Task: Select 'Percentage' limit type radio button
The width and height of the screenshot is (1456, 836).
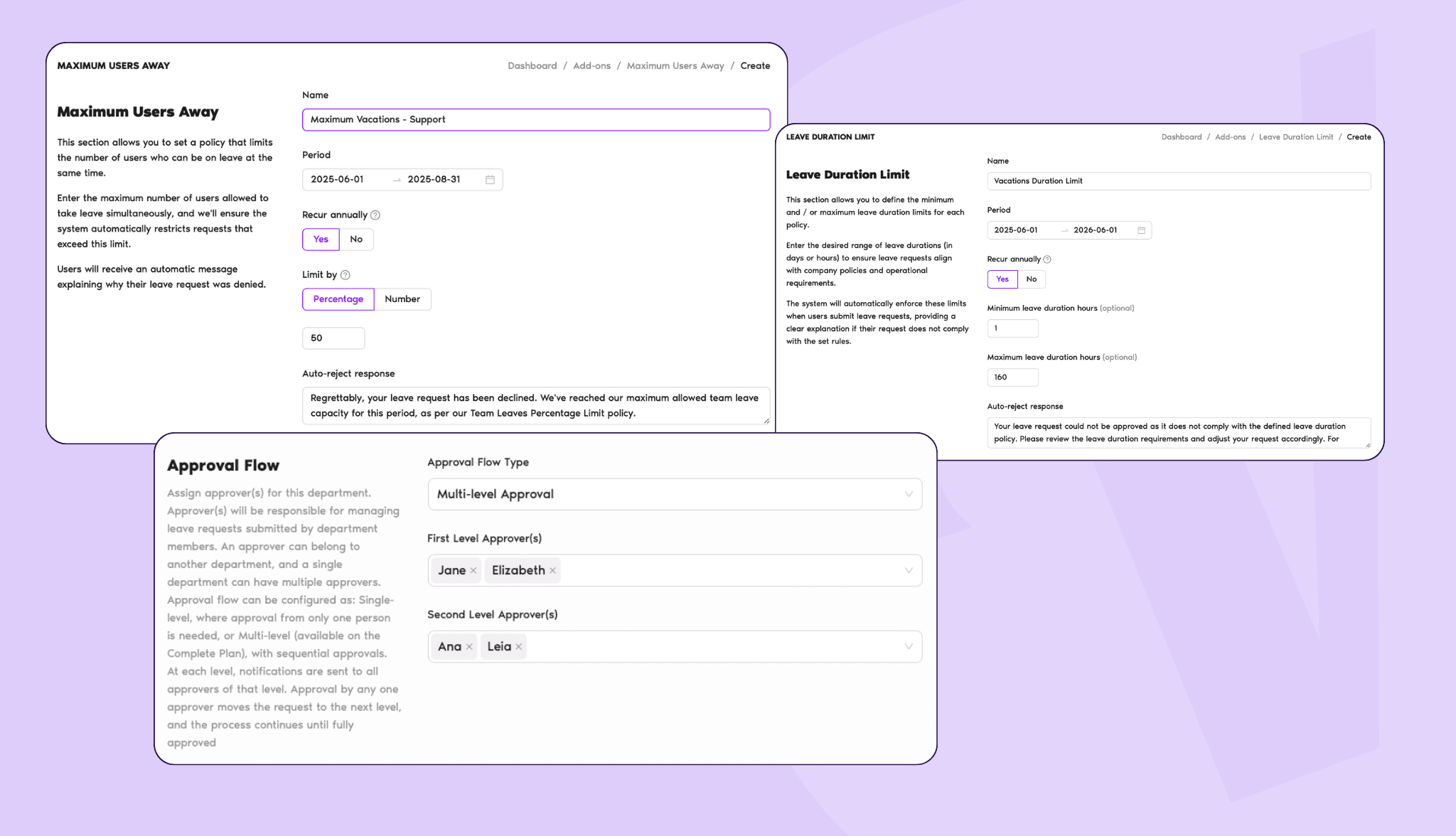Action: [x=338, y=298]
